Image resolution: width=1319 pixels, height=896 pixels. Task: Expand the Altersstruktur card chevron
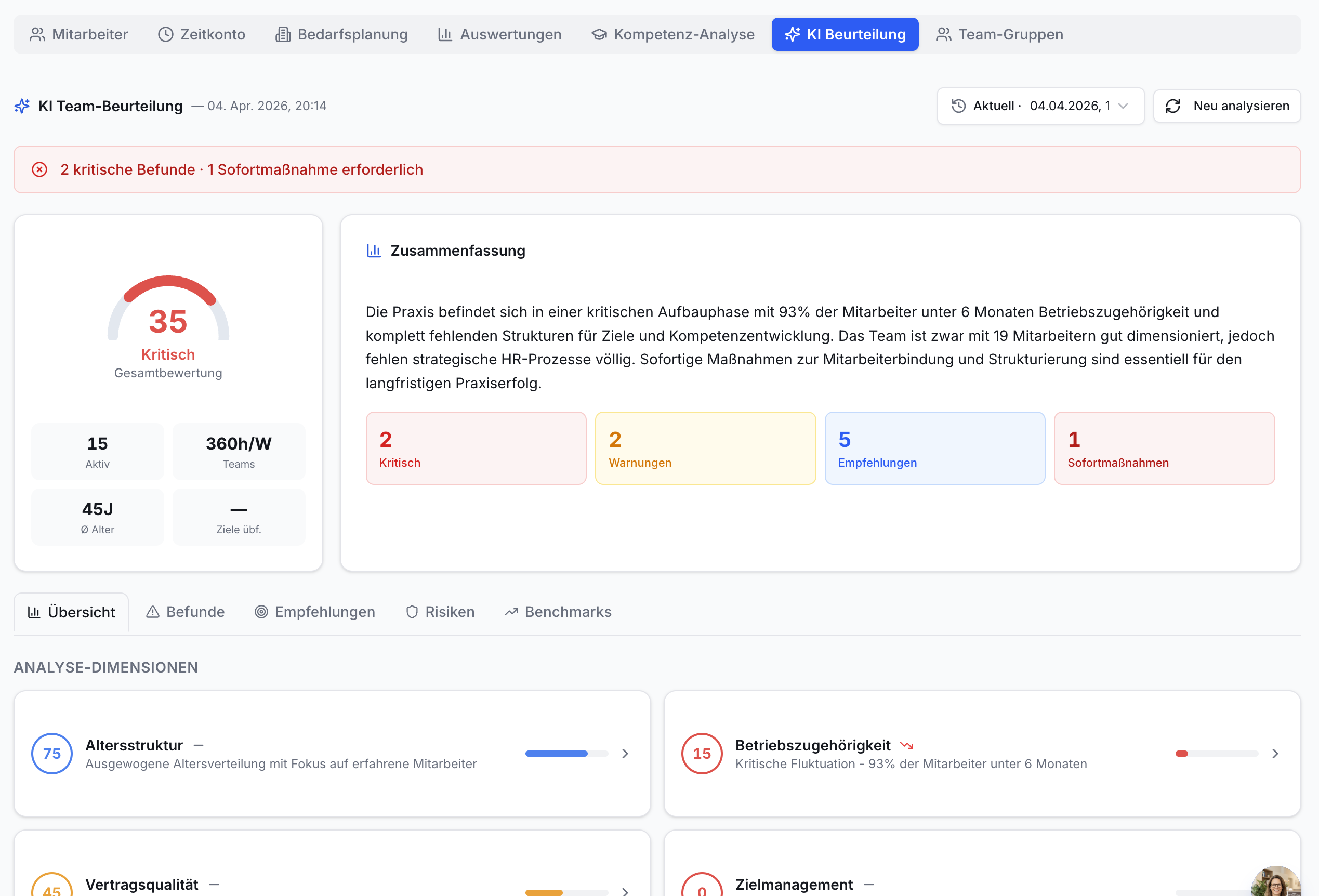(625, 754)
